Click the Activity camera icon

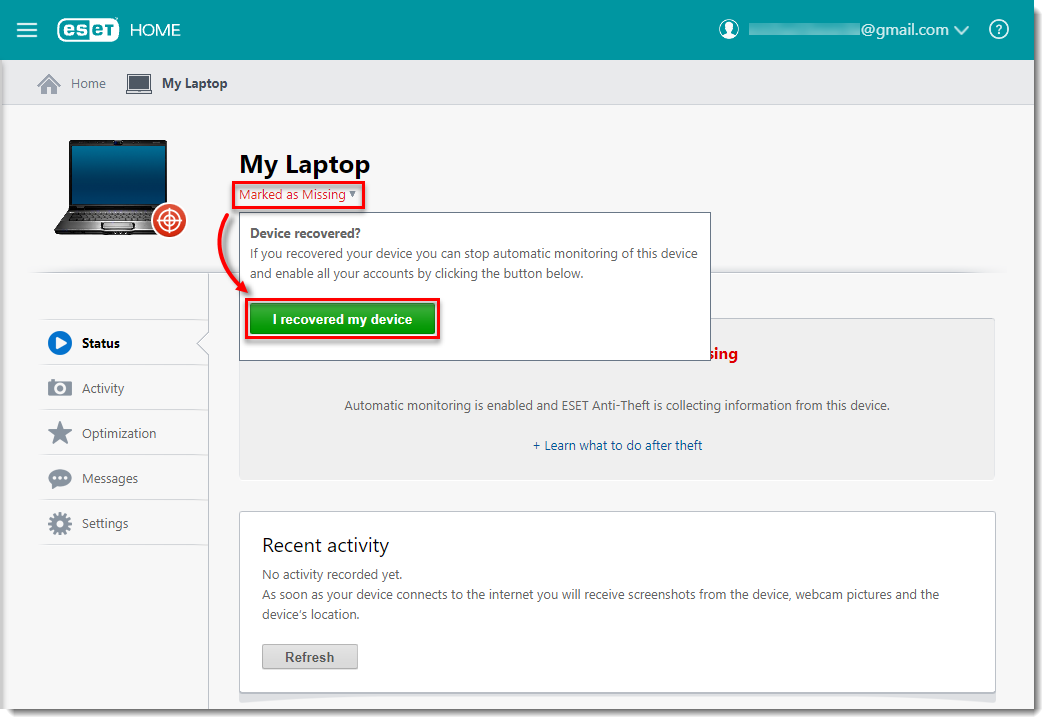point(60,388)
